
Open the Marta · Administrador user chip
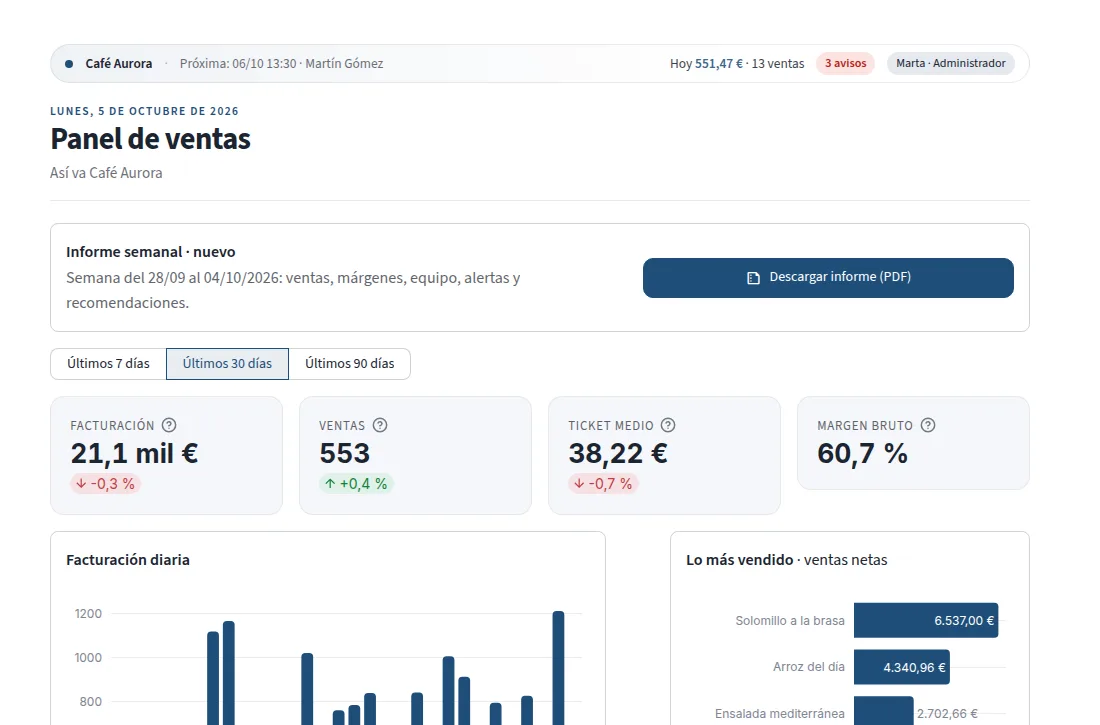tap(951, 63)
